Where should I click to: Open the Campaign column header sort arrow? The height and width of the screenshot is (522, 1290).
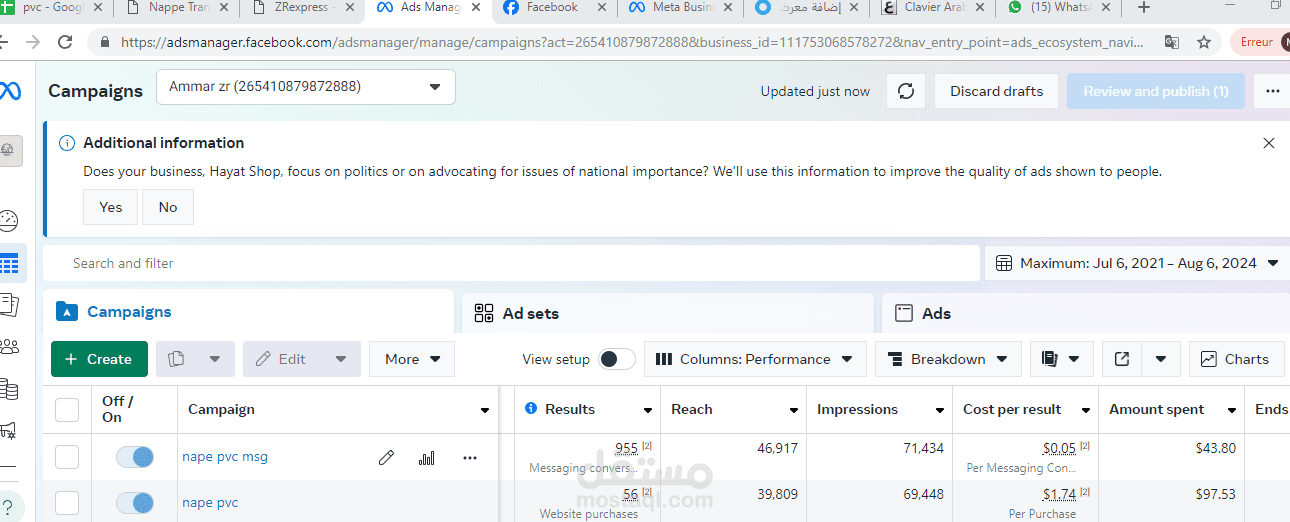click(x=485, y=410)
